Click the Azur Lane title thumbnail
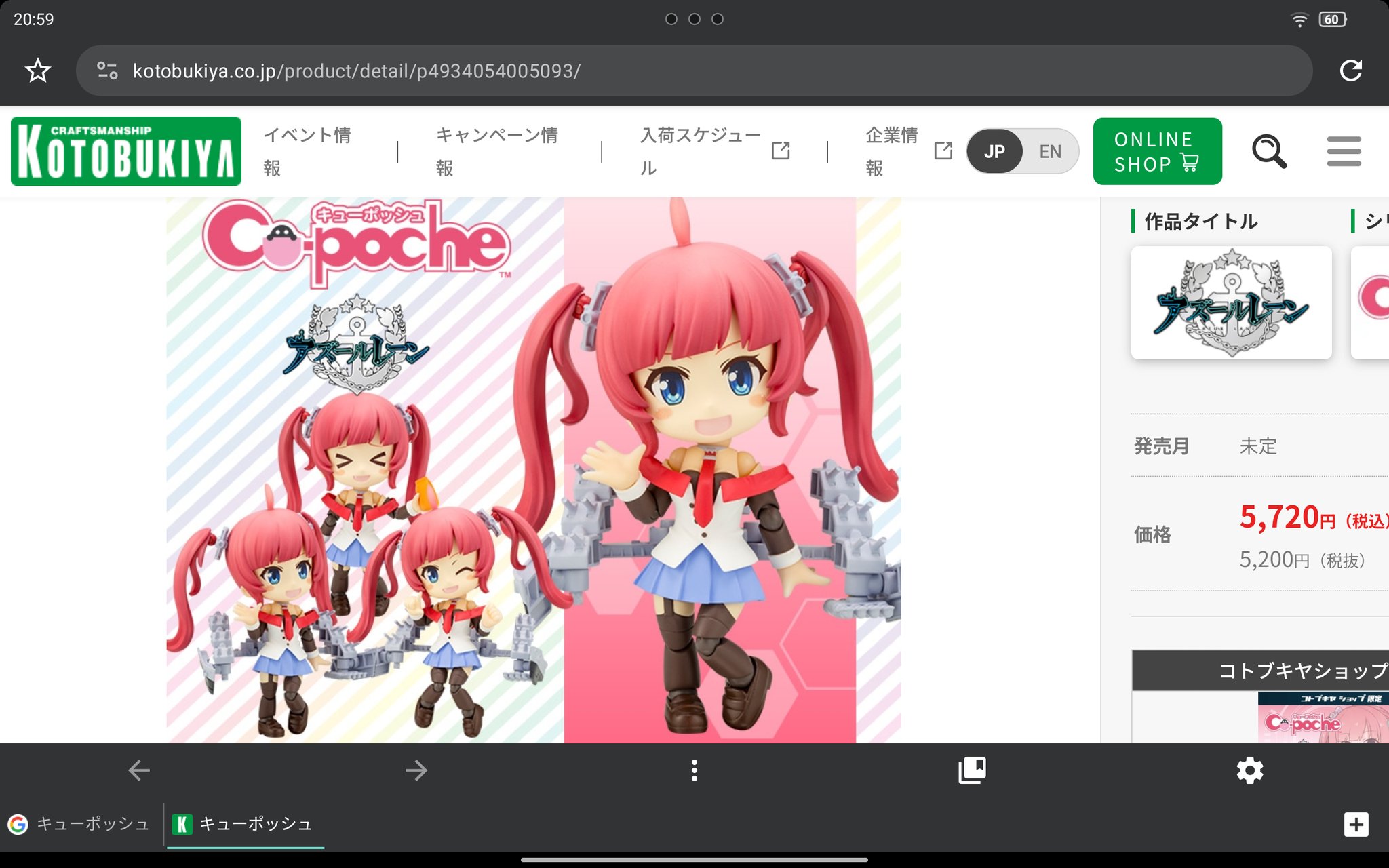The height and width of the screenshot is (868, 1389). (1231, 302)
